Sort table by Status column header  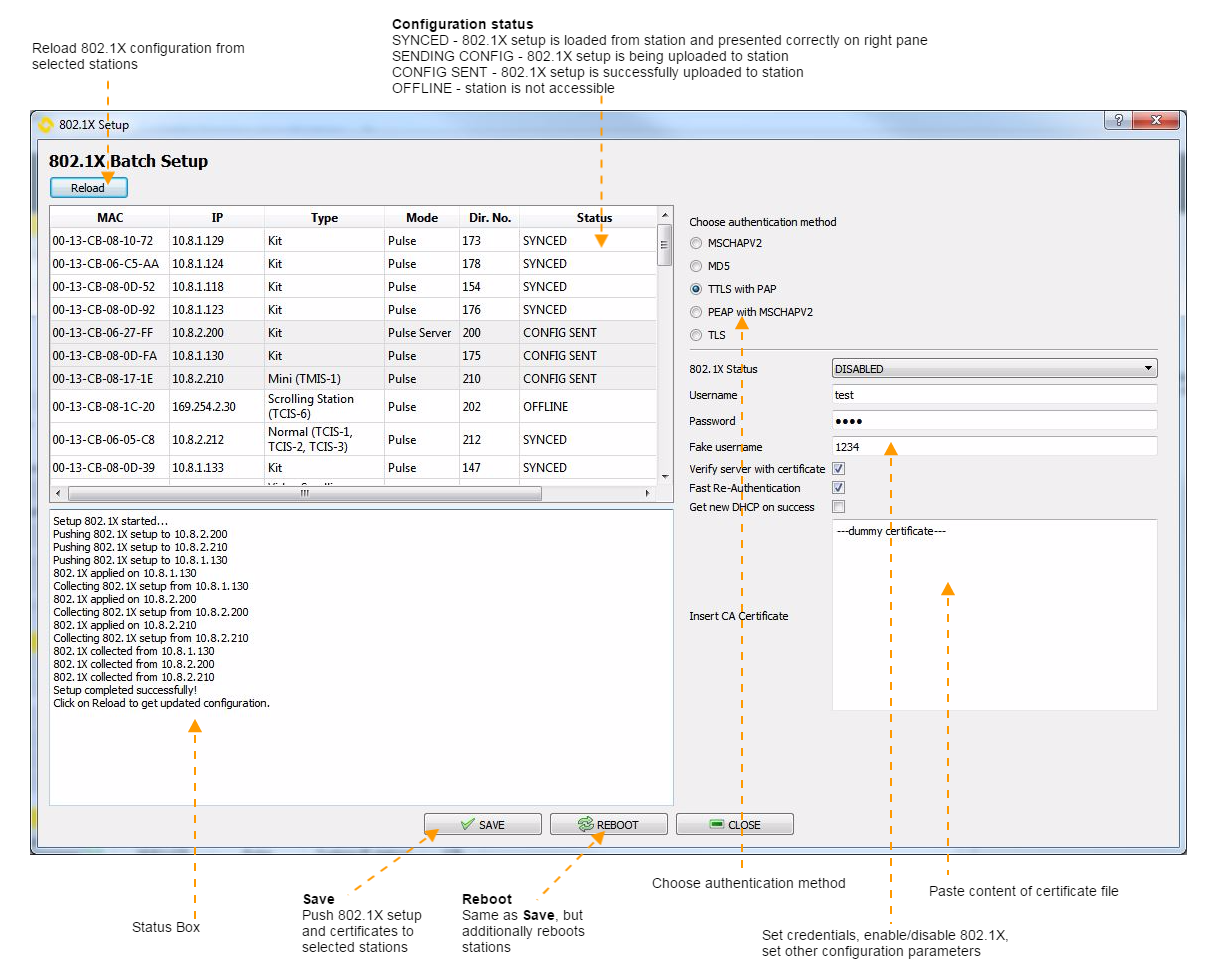tap(594, 218)
